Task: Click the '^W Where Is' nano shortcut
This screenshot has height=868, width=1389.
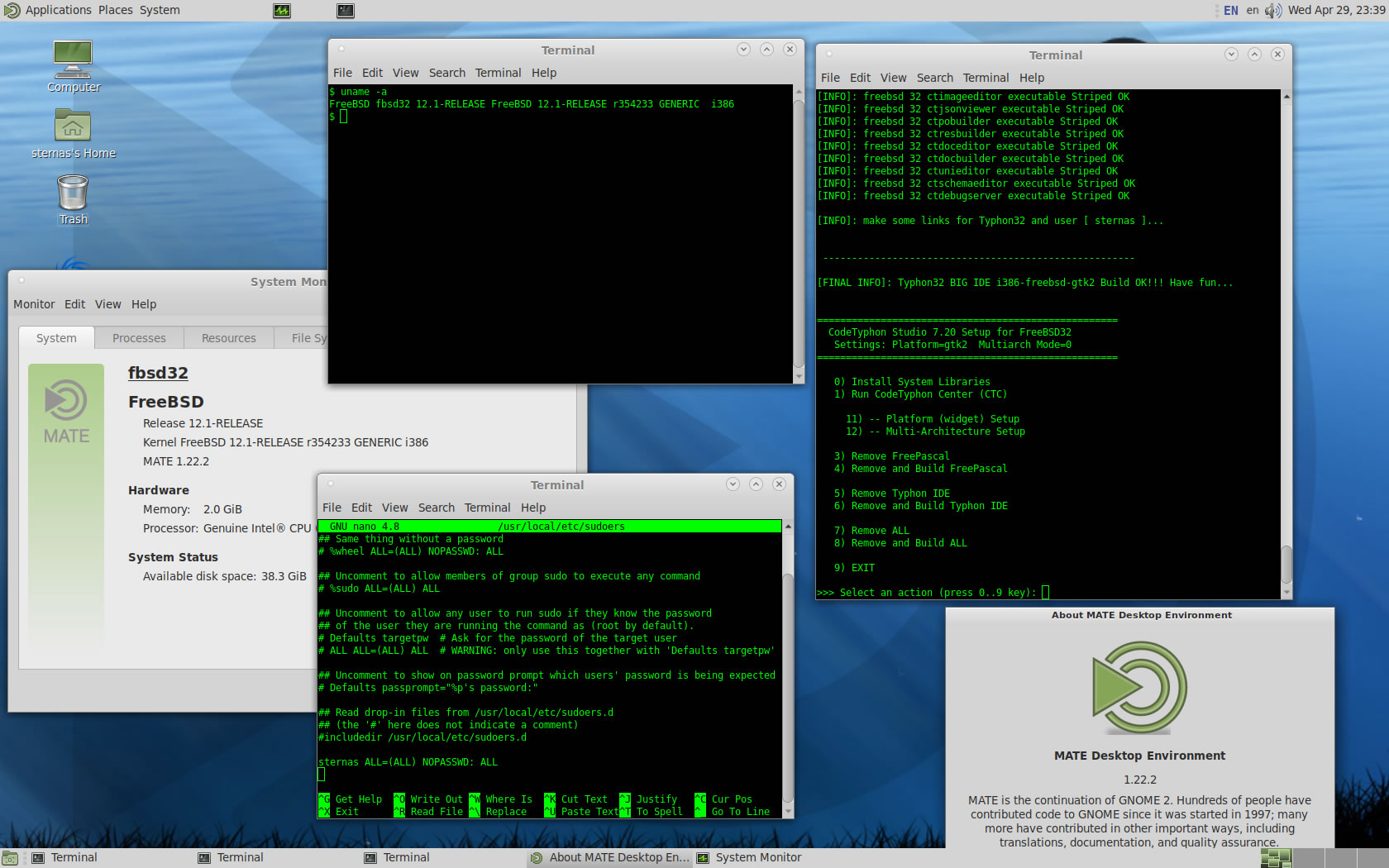Action: click(501, 799)
